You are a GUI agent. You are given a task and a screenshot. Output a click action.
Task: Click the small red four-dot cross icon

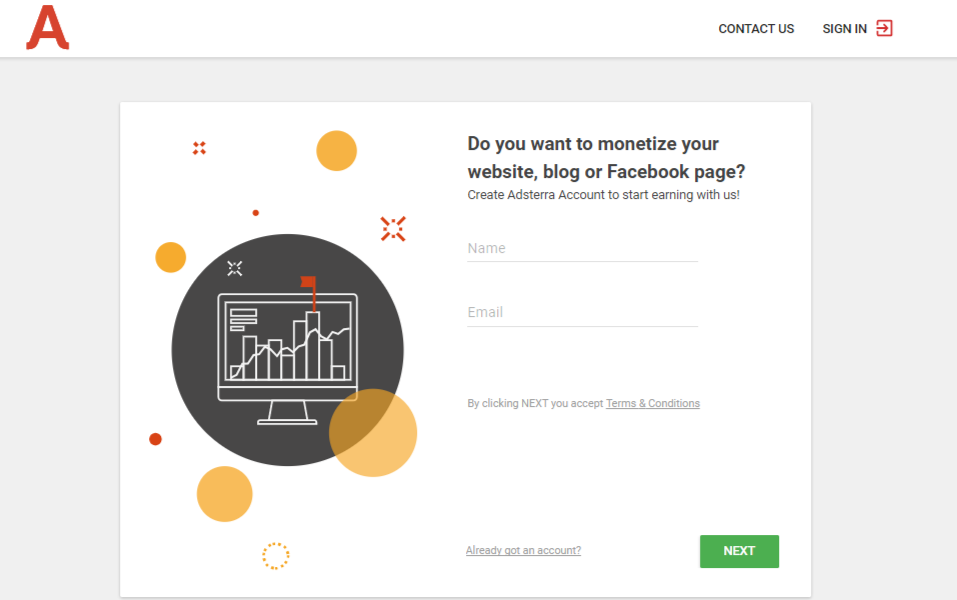[199, 148]
